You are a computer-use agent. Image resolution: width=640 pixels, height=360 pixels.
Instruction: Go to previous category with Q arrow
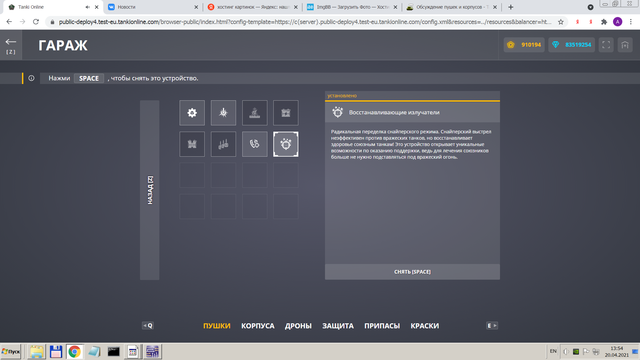[148, 325]
